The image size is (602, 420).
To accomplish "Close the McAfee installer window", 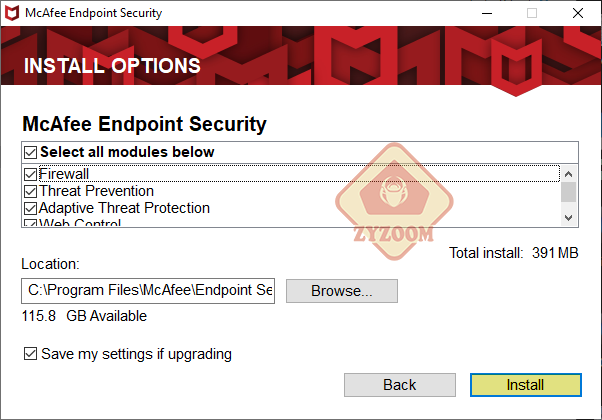I will pyautogui.click(x=577, y=13).
